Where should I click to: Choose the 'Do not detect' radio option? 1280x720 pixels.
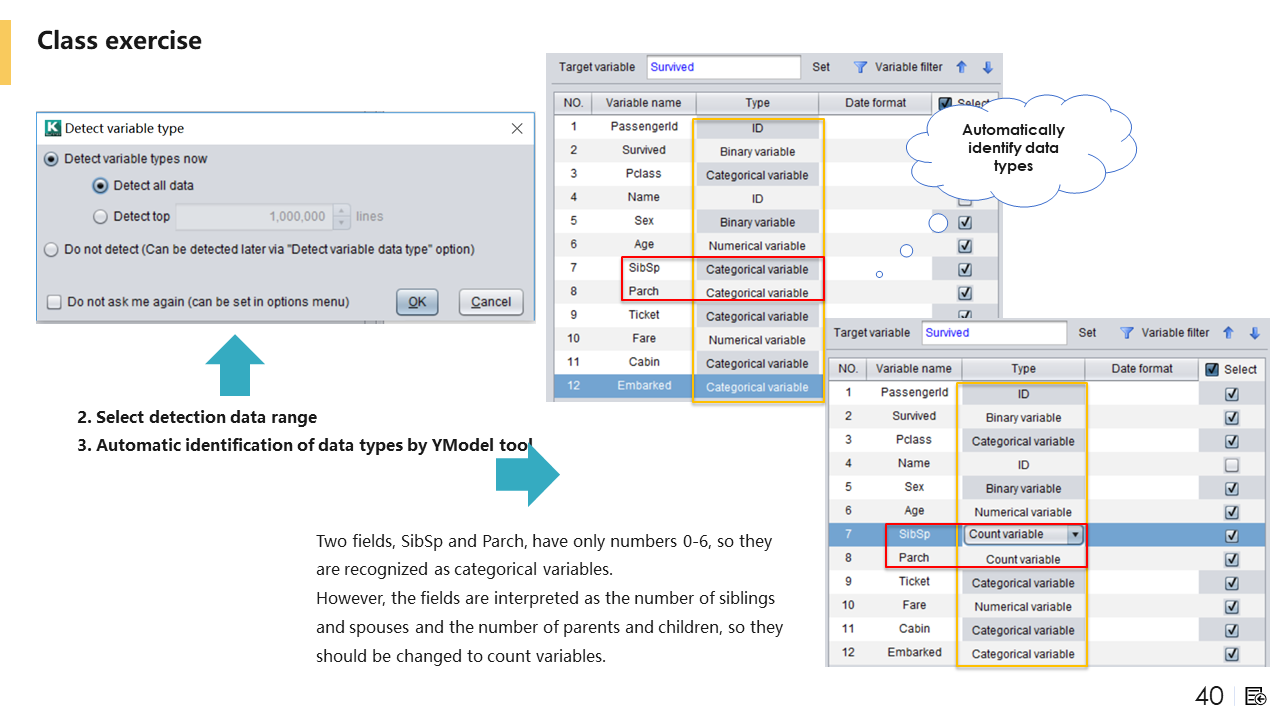tap(51, 249)
